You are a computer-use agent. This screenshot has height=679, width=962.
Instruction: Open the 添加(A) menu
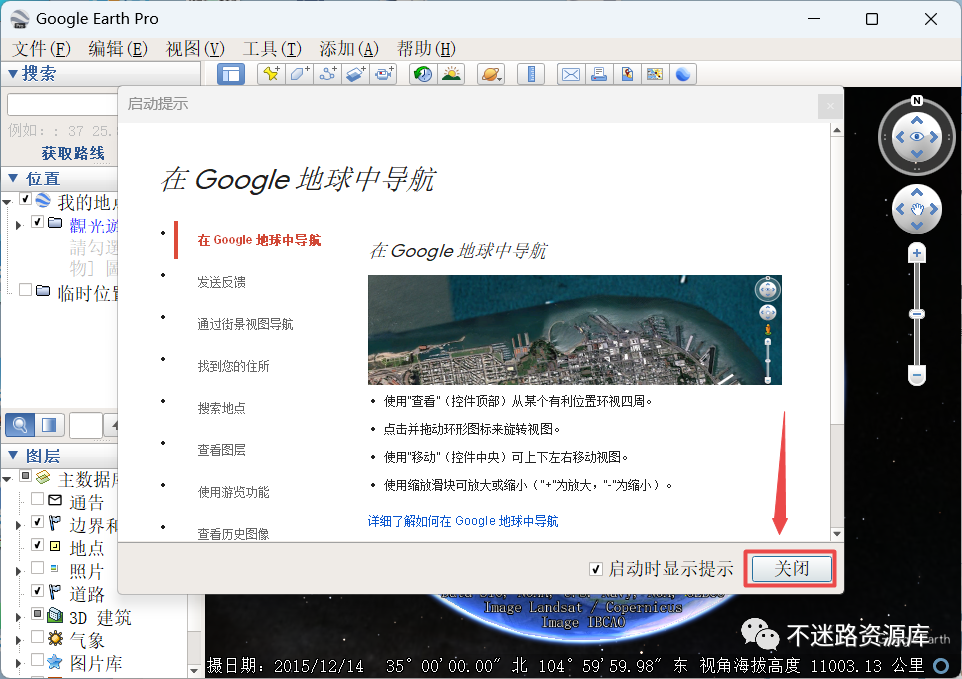[348, 48]
